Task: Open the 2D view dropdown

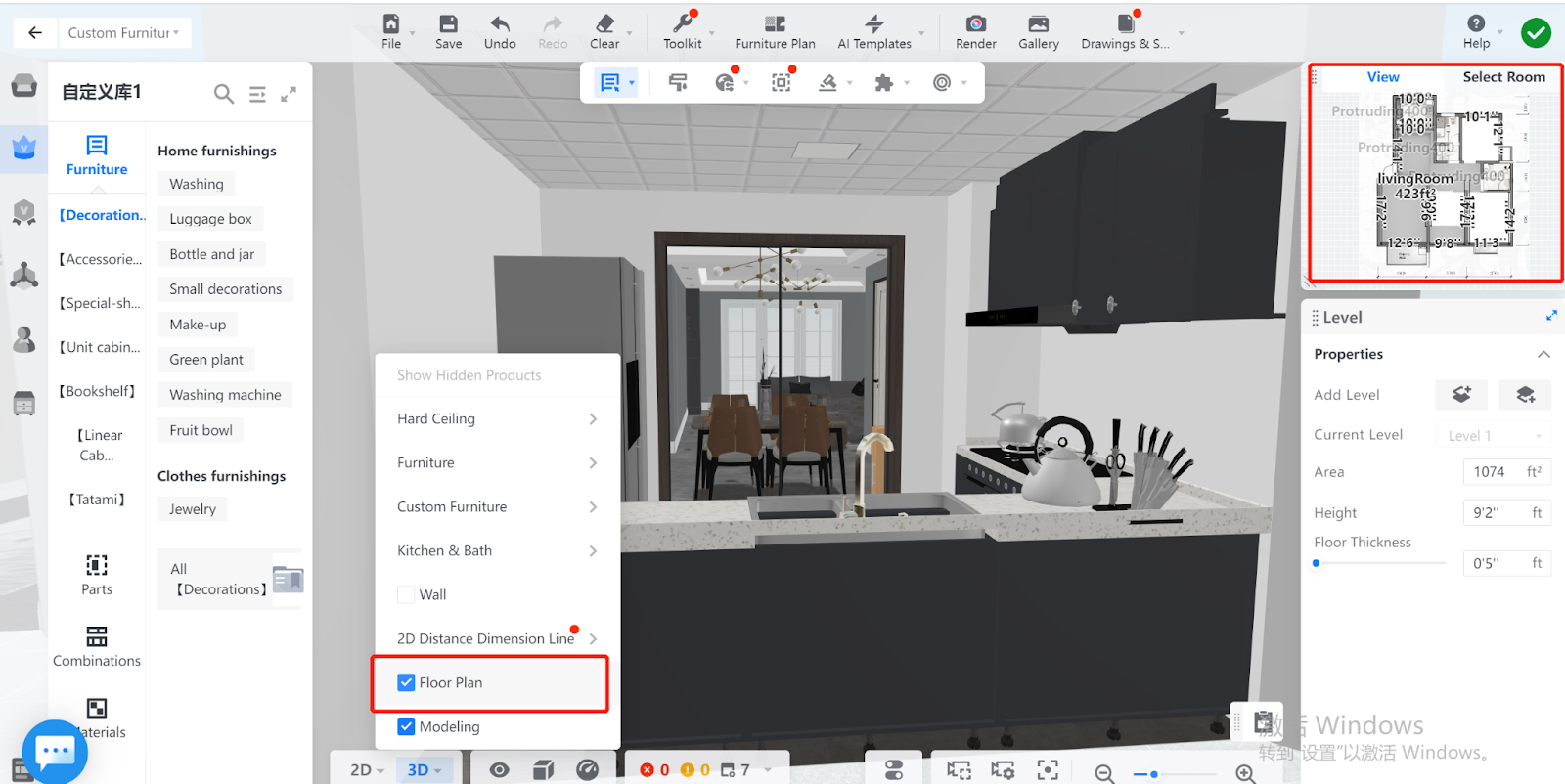Action: click(367, 770)
